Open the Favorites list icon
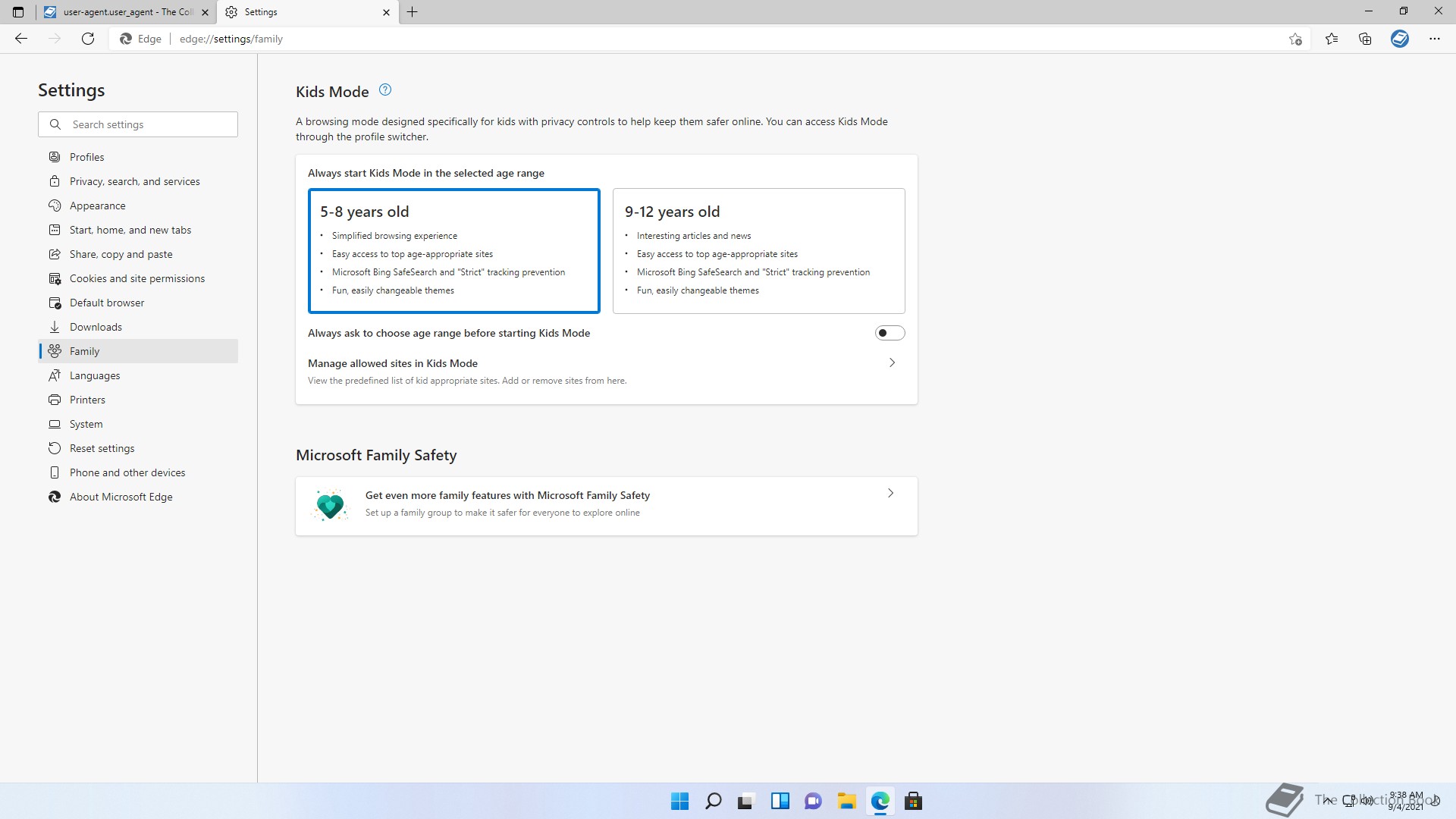Screen dimensions: 1456x819 (x=1332, y=39)
